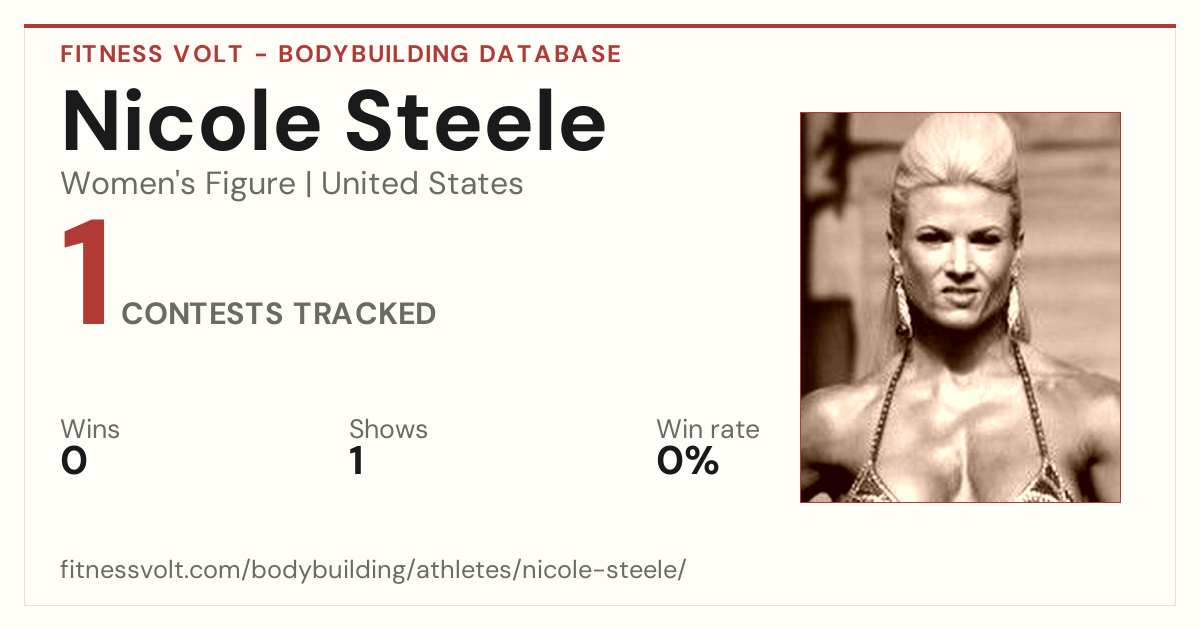Click the dash between VOLT and BODYBUILDING

coord(260,55)
